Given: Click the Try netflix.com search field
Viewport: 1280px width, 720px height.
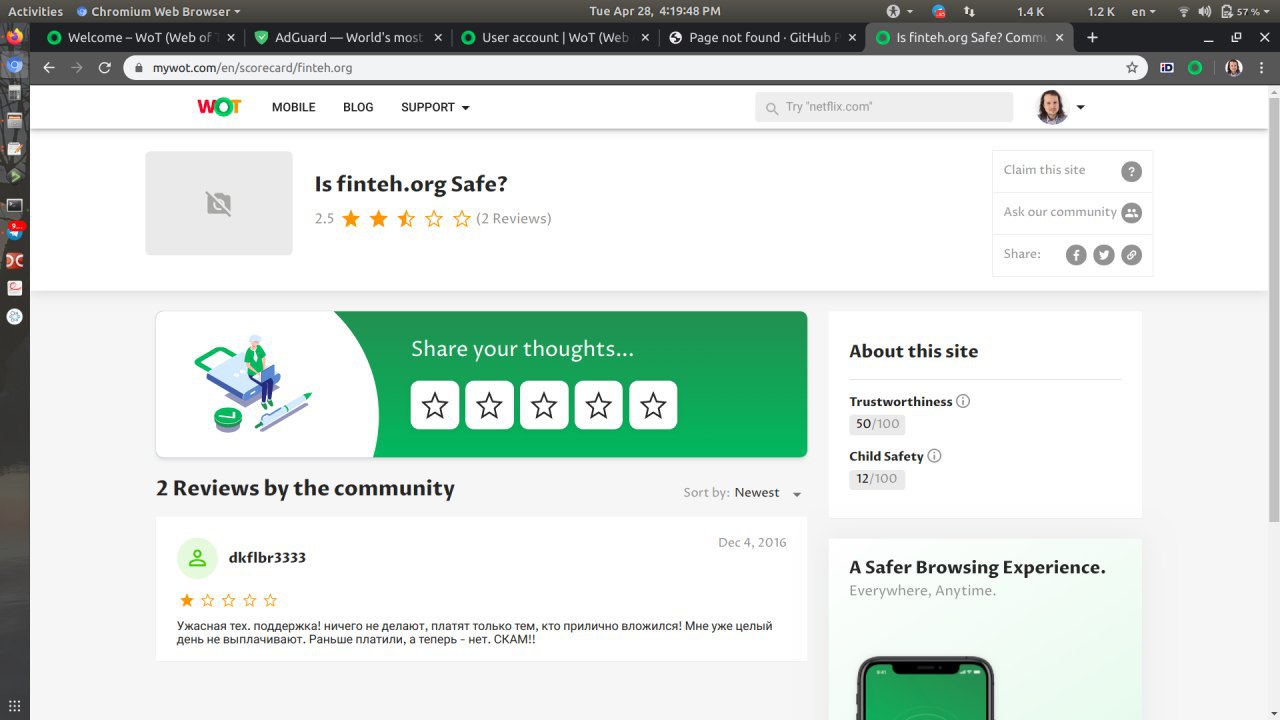Looking at the screenshot, I should tap(884, 107).
